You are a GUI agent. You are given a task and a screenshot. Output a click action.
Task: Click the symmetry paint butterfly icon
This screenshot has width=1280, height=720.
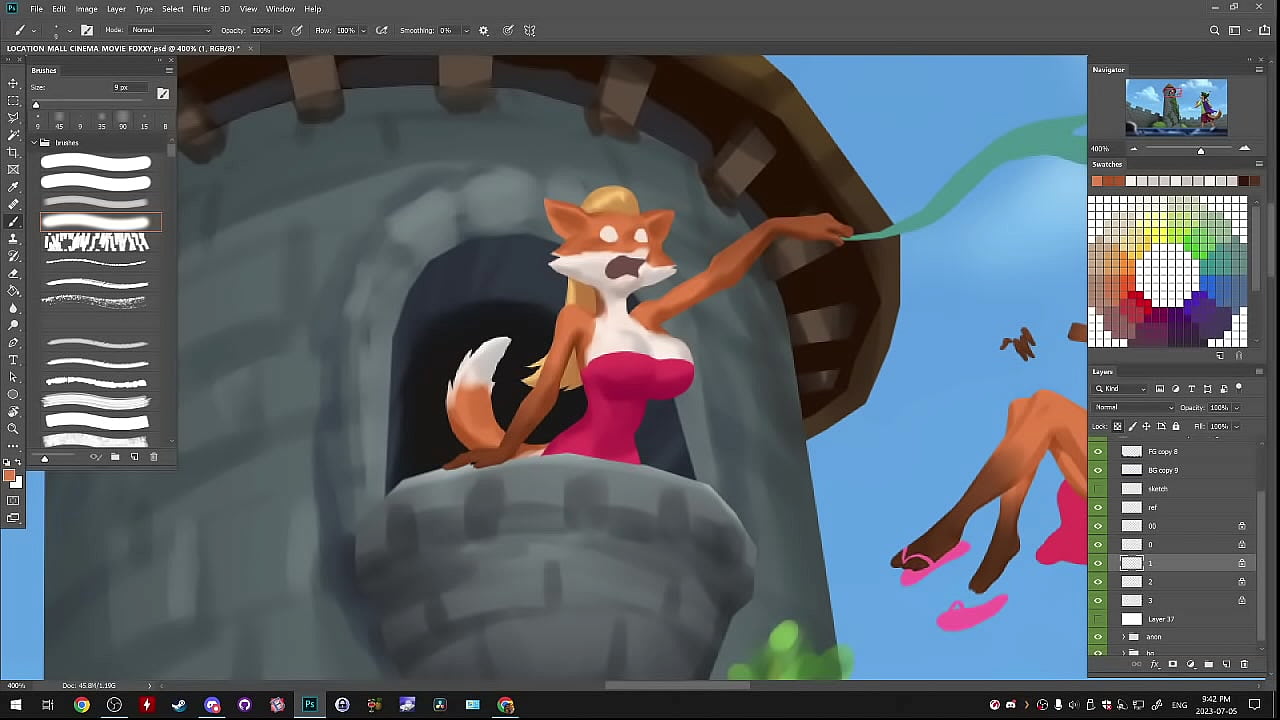click(530, 30)
